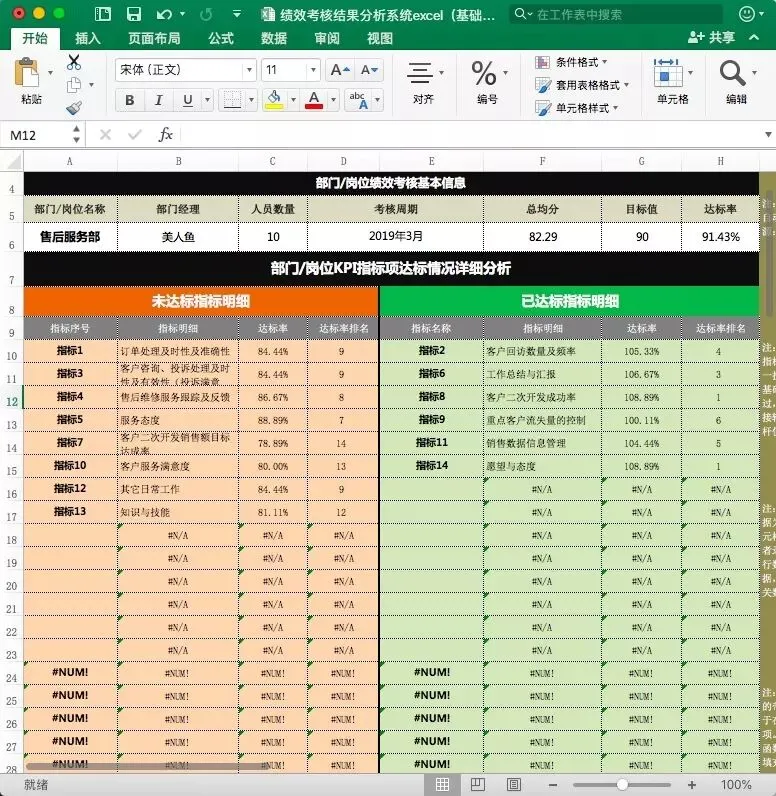This screenshot has width=776, height=796.
Task: Increase font size with large A
Action: pyautogui.click(x=340, y=70)
